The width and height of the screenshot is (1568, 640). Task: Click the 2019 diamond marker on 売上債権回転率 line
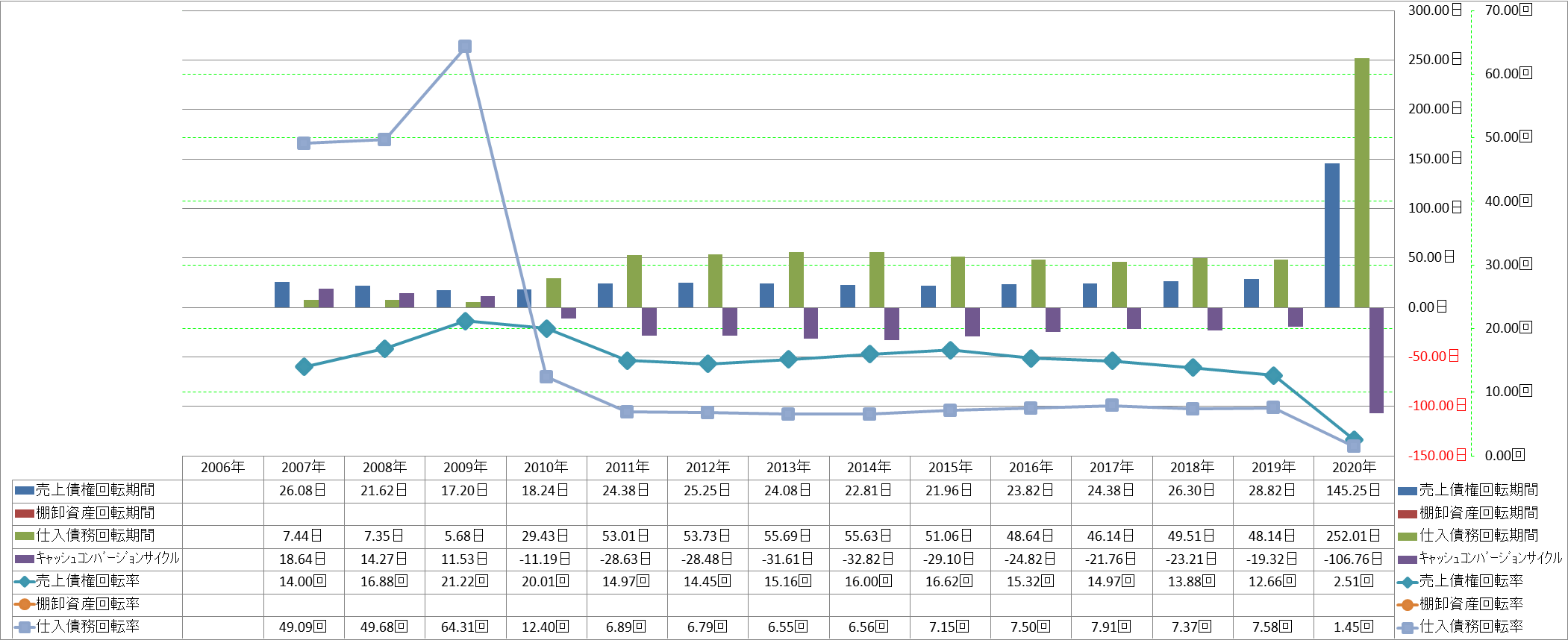(1273, 375)
